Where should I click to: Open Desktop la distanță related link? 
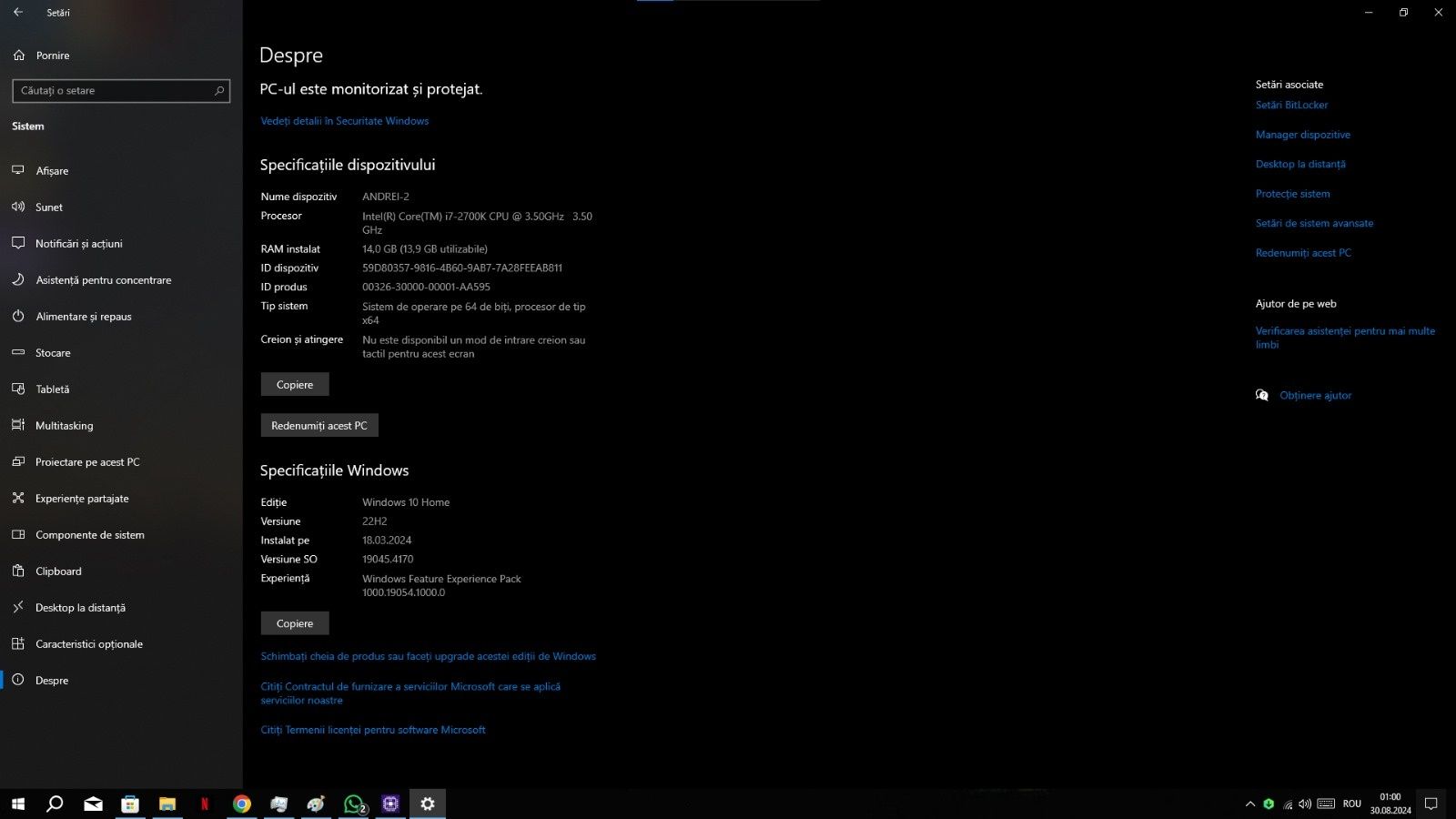pos(1300,165)
